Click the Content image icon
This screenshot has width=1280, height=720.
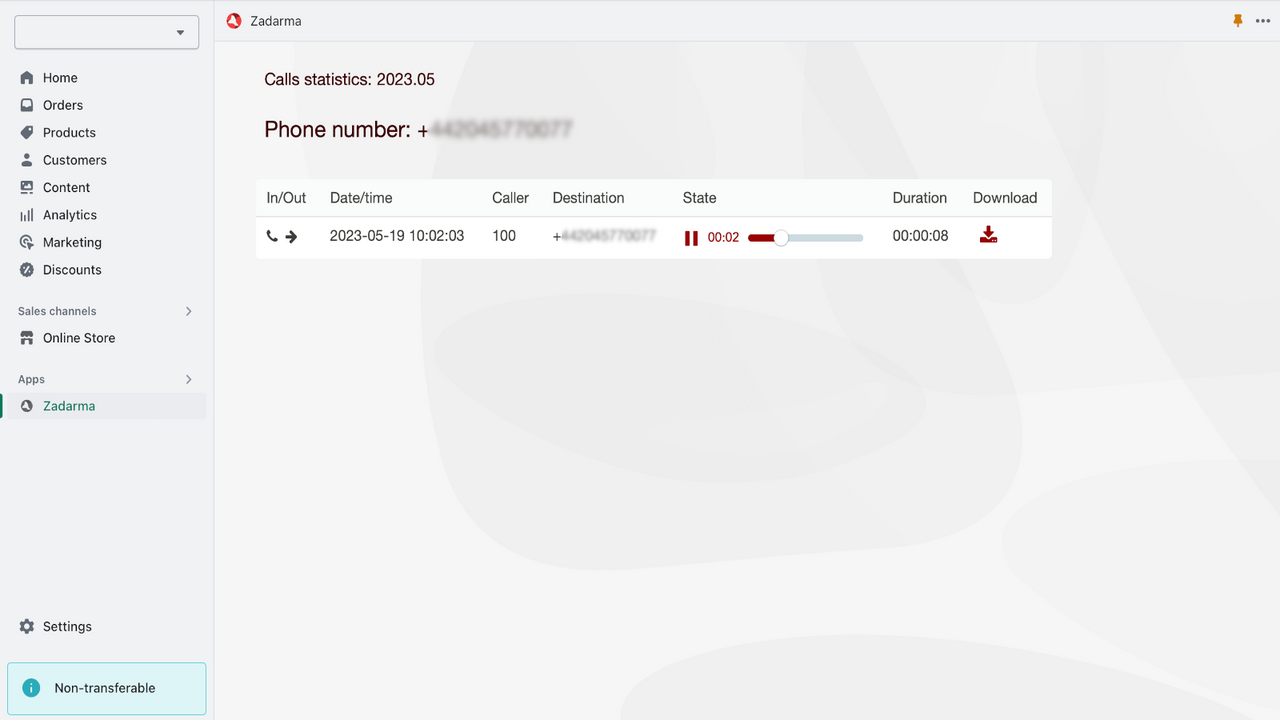[x=27, y=188]
